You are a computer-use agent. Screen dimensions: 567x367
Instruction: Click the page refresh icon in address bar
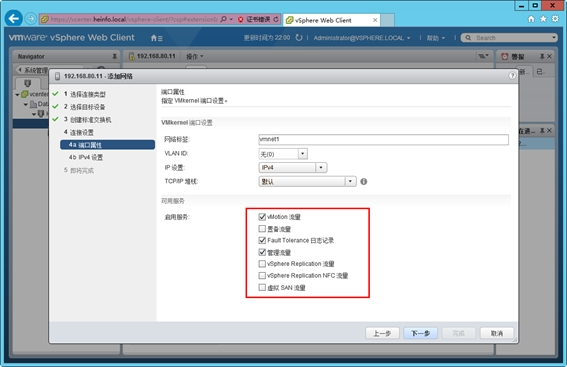click(x=276, y=20)
